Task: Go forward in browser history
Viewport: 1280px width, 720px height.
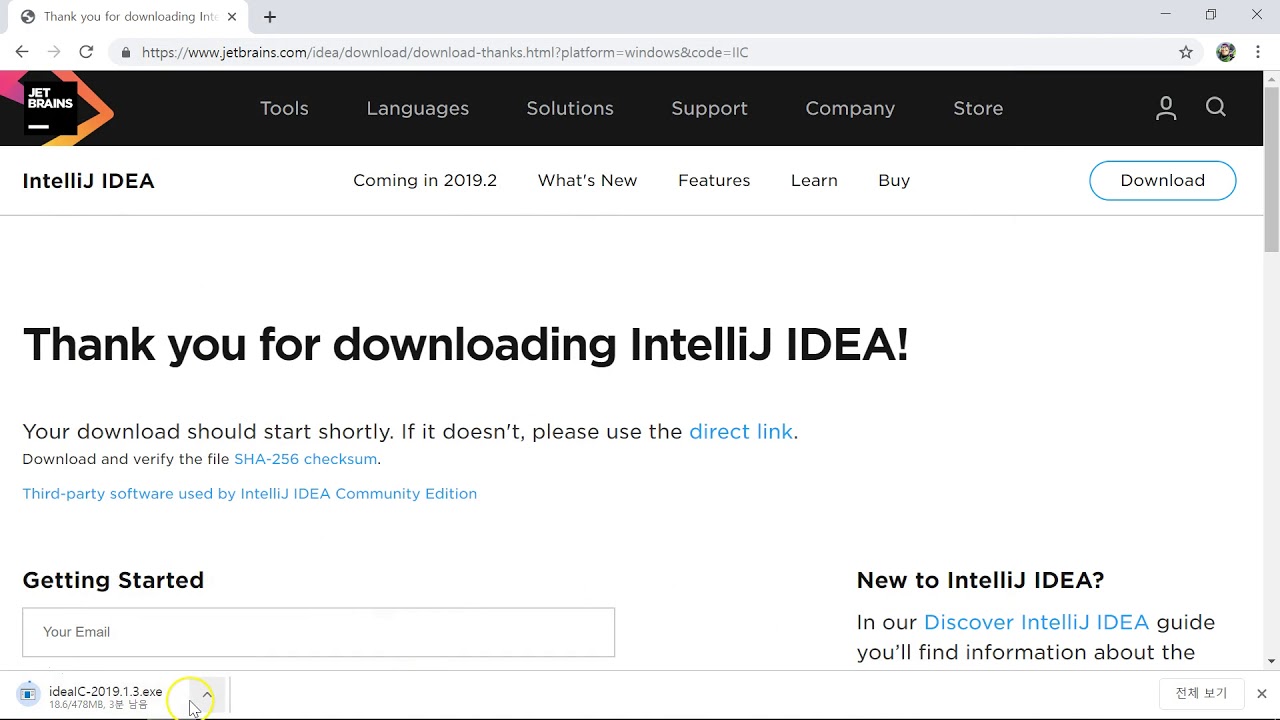Action: [x=54, y=52]
